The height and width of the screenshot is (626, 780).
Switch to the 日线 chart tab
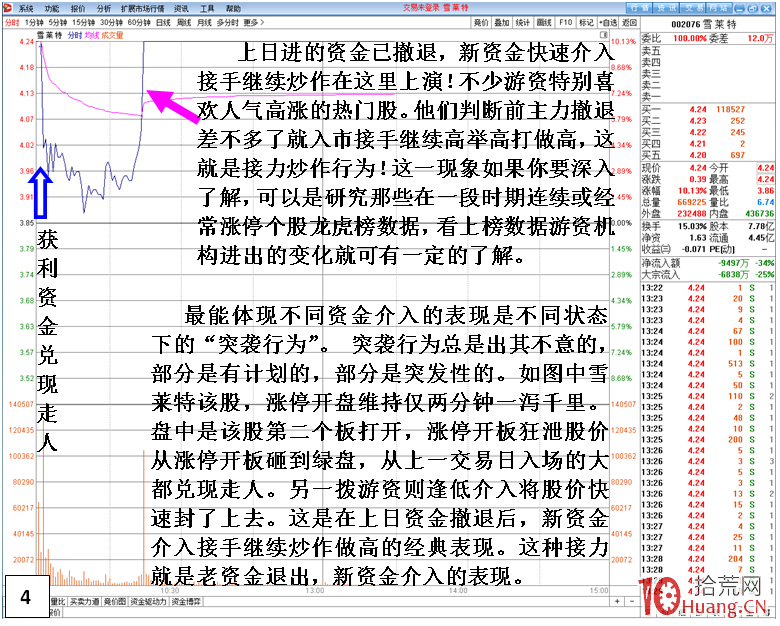(163, 22)
